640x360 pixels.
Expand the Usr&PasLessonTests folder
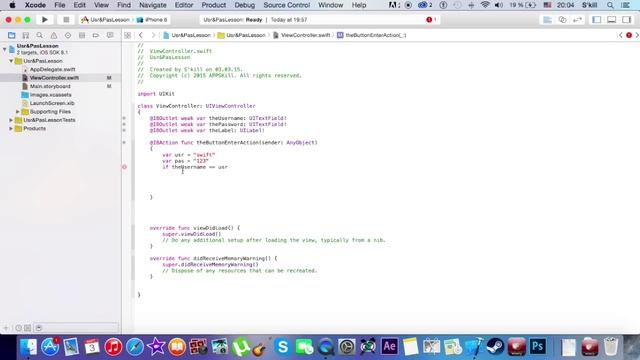point(11,120)
